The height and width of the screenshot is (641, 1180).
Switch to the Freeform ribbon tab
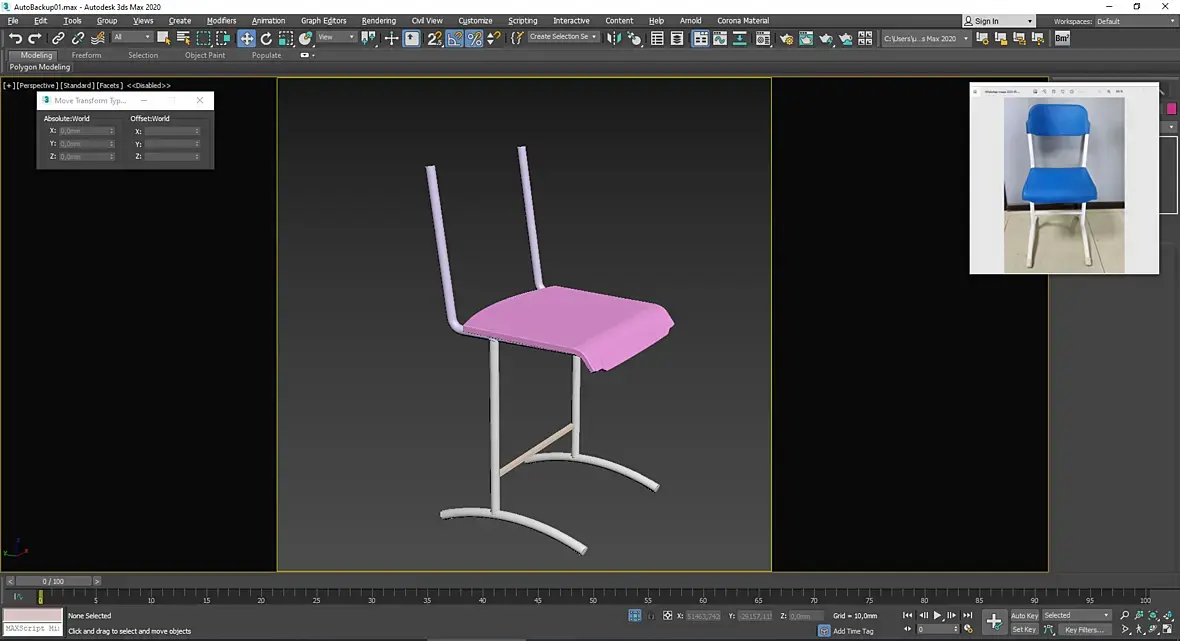pos(86,56)
